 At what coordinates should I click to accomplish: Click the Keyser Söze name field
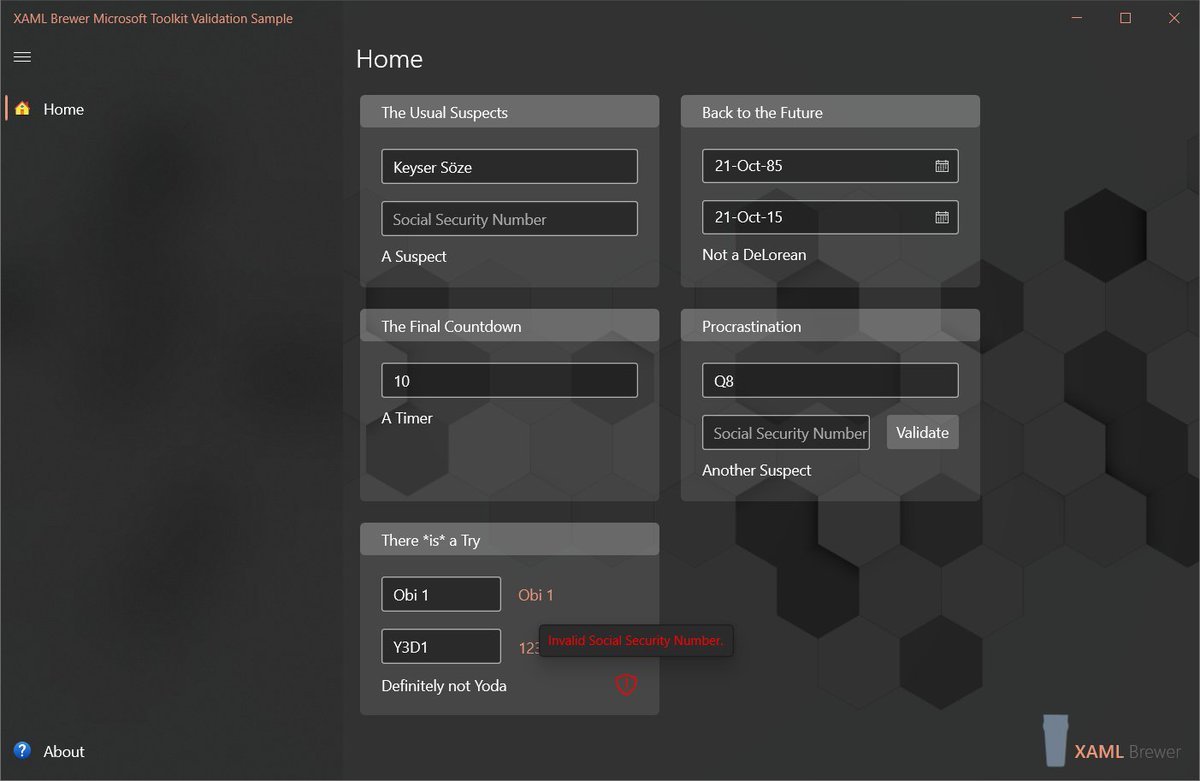click(509, 166)
